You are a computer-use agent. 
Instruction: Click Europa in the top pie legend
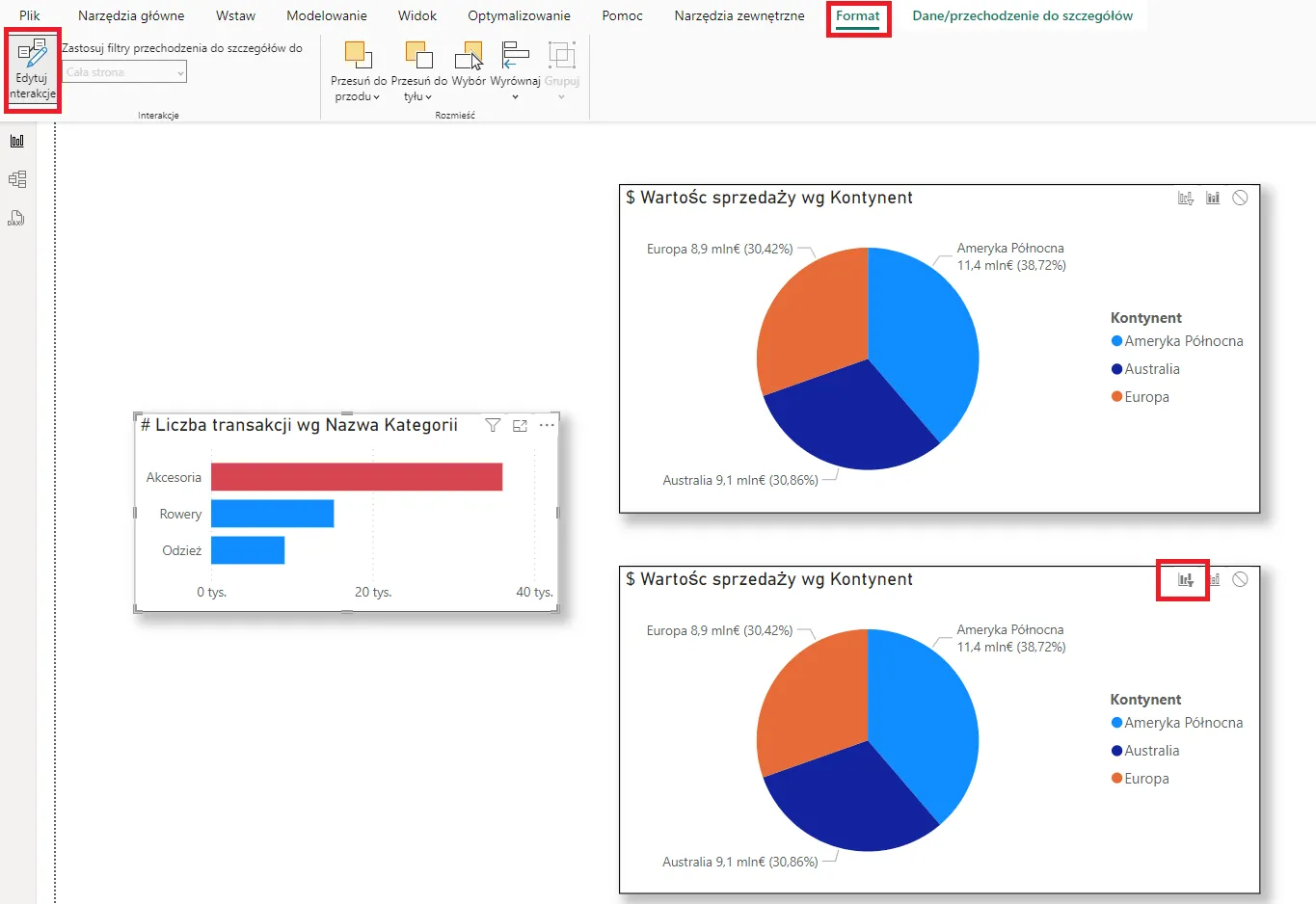click(1145, 397)
